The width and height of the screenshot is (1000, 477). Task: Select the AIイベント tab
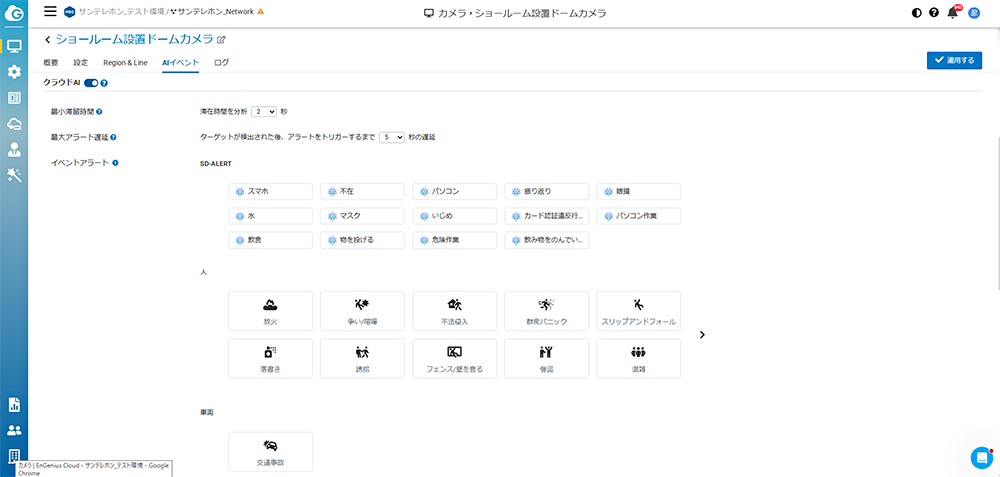coord(180,62)
